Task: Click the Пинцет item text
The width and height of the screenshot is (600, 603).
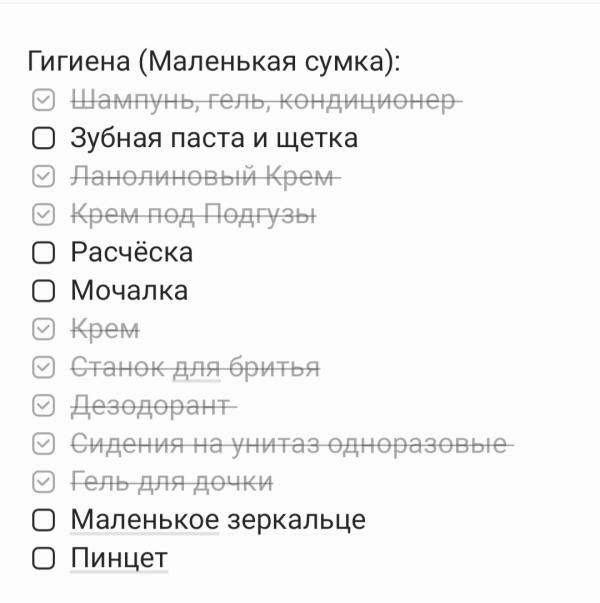Action: 119,558
